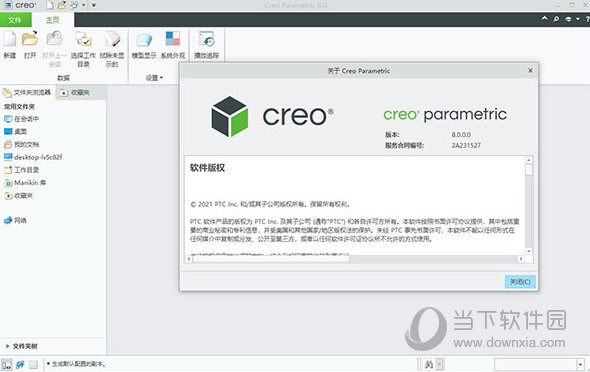Screen dimensions: 590x372
Task: Select the Working Directory (工作目录) item
Action: (x=21, y=170)
